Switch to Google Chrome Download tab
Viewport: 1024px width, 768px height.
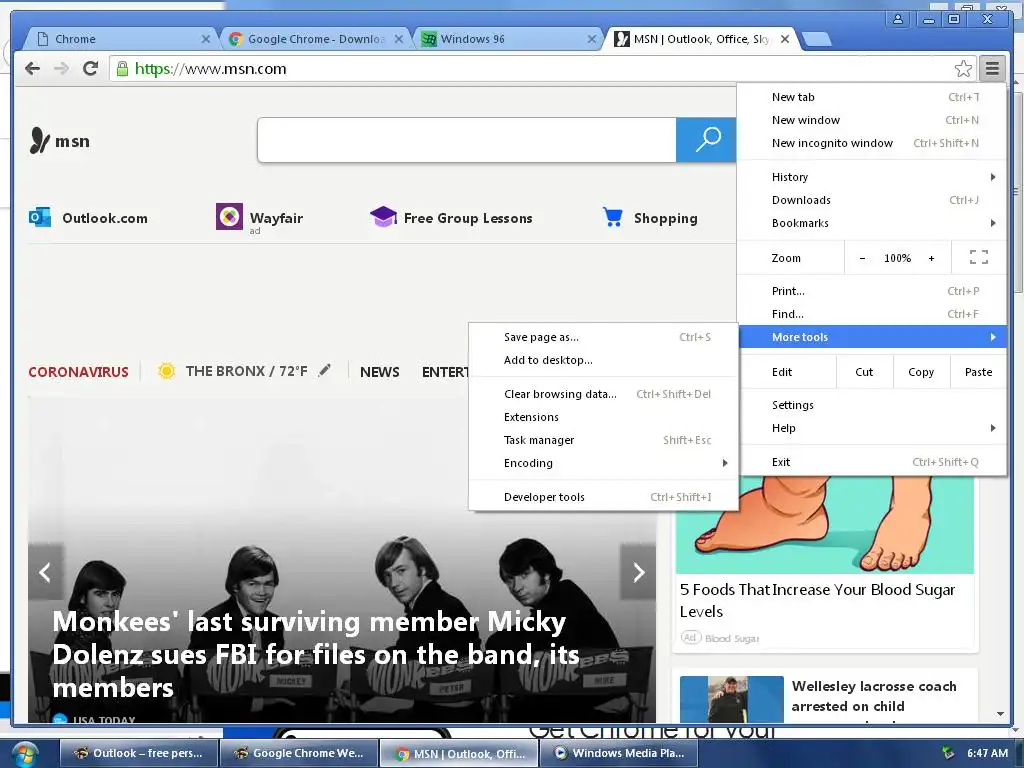point(315,39)
